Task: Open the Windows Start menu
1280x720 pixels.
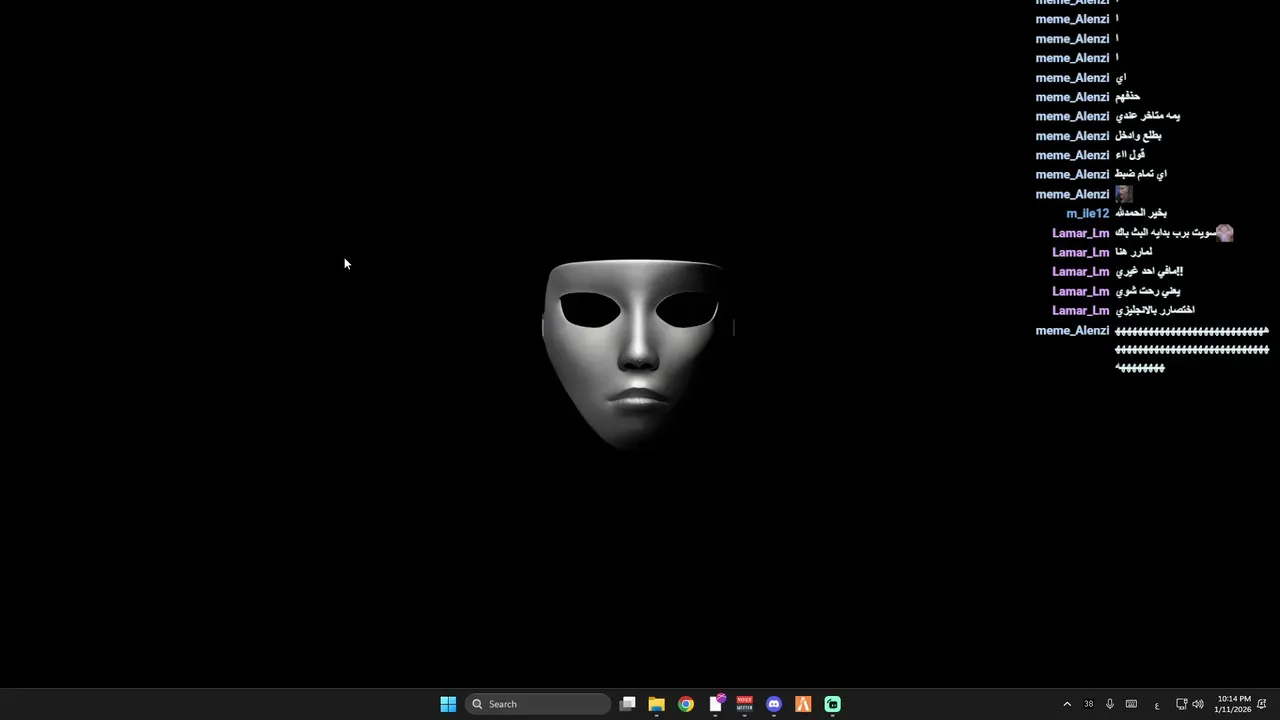Action: click(448, 704)
